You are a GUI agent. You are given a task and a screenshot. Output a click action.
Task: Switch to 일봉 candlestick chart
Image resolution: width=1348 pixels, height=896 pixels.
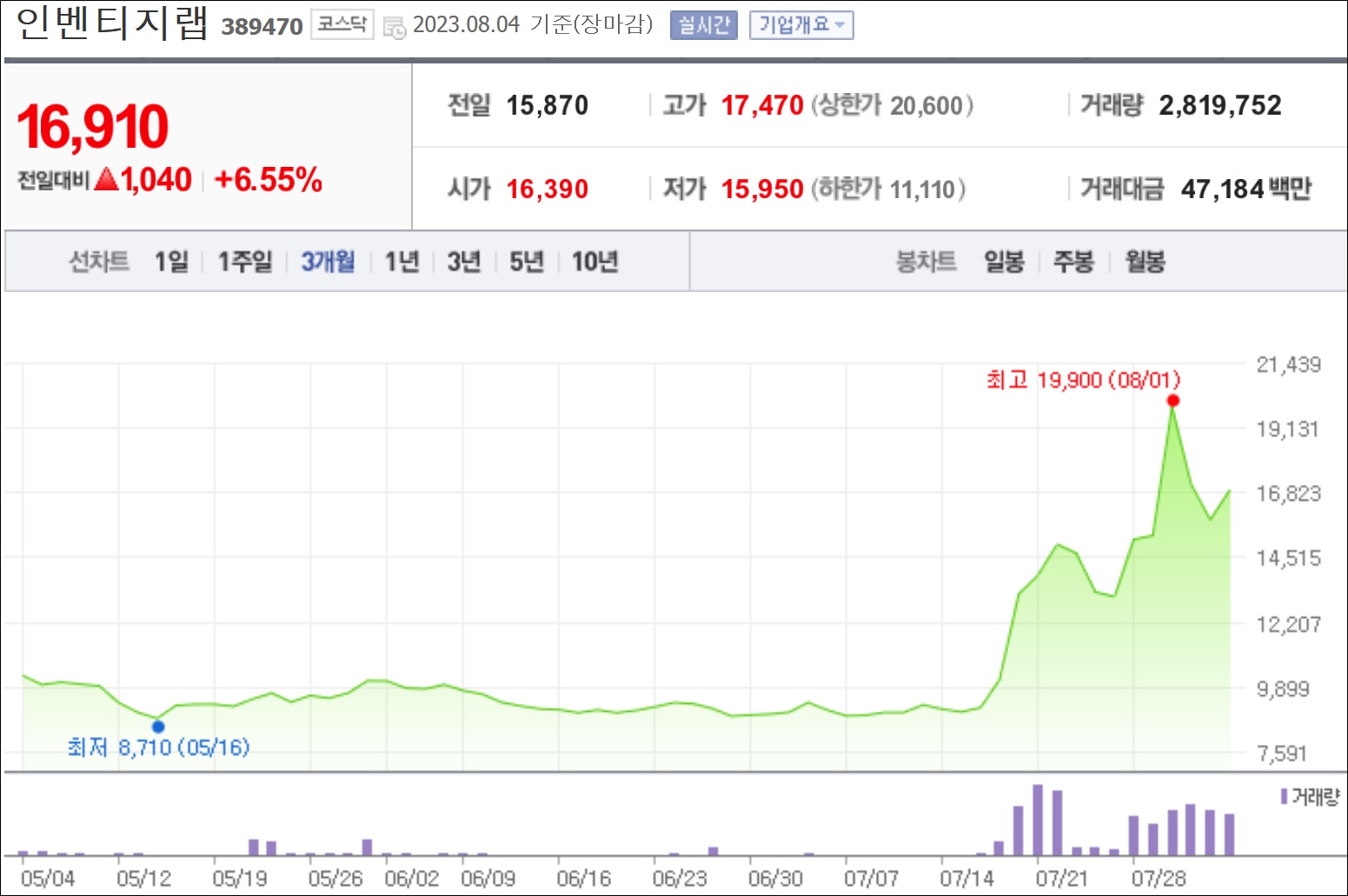click(x=1004, y=262)
